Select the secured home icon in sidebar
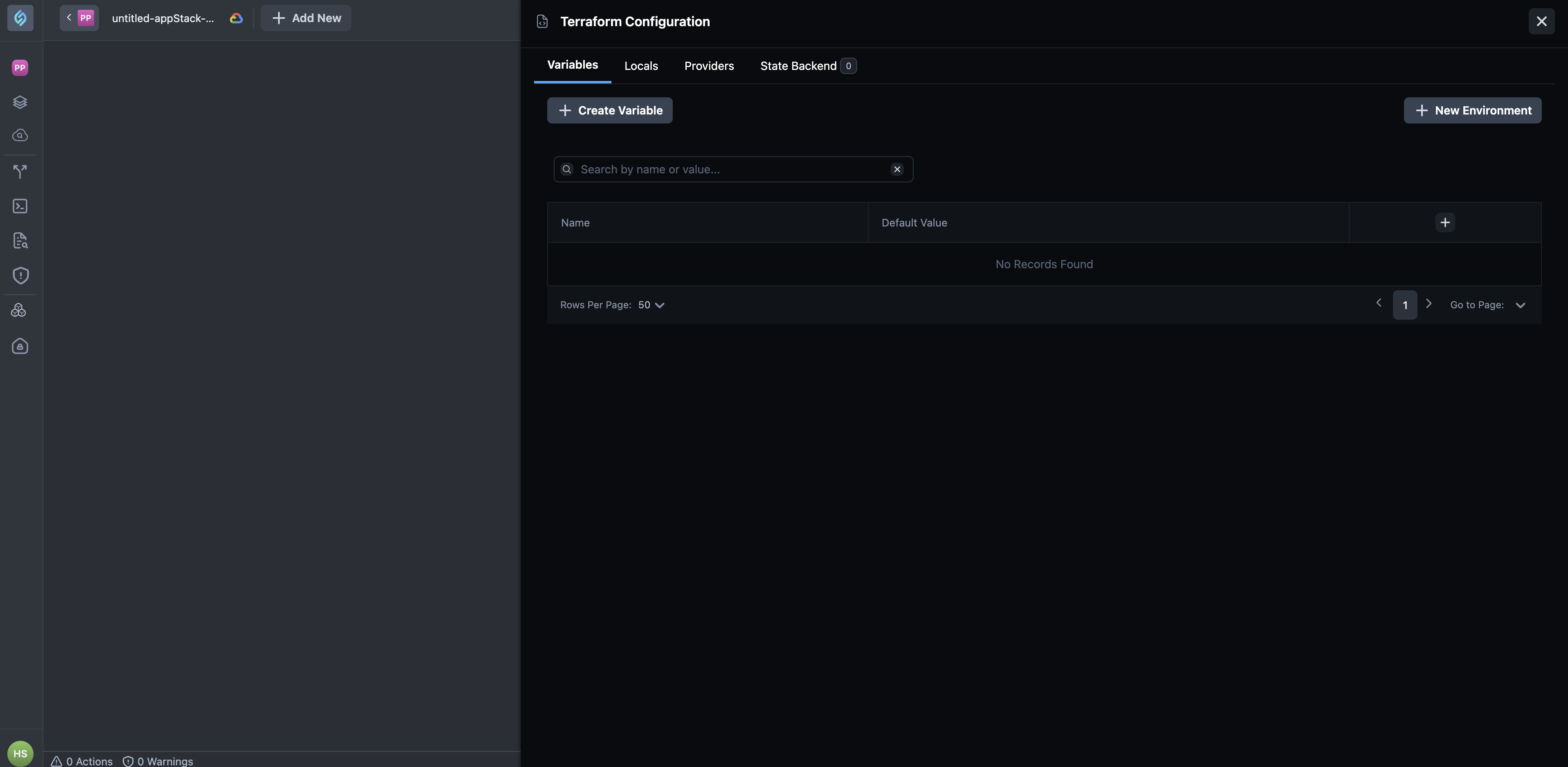Image resolution: width=1568 pixels, height=767 pixels. [x=20, y=346]
